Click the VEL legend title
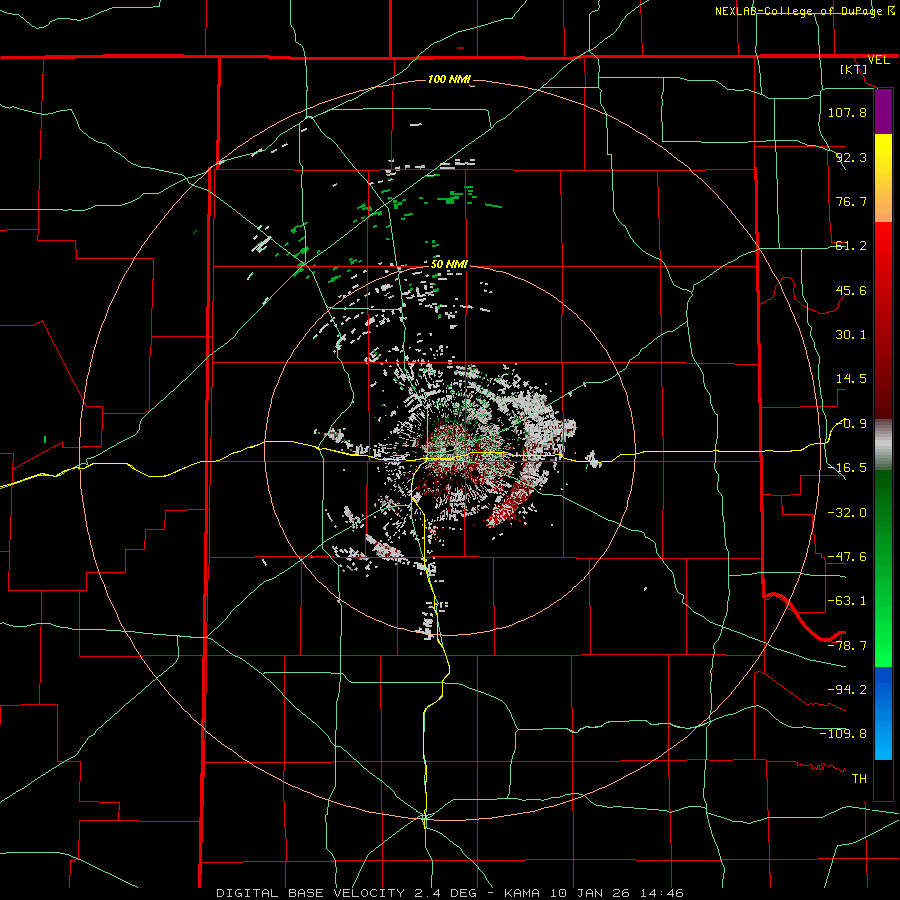The image size is (900, 900). [x=878, y=60]
